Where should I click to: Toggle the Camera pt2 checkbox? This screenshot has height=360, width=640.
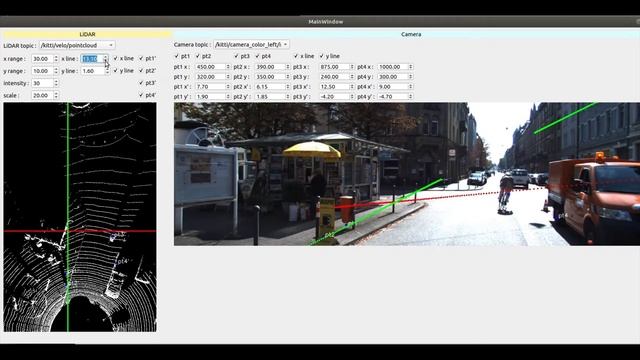198,56
